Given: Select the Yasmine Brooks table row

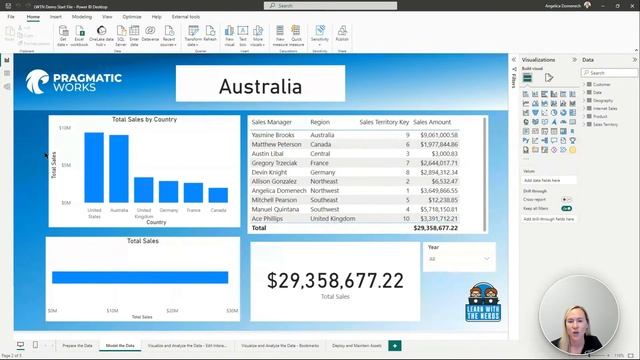Looking at the screenshot, I should 354,135.
